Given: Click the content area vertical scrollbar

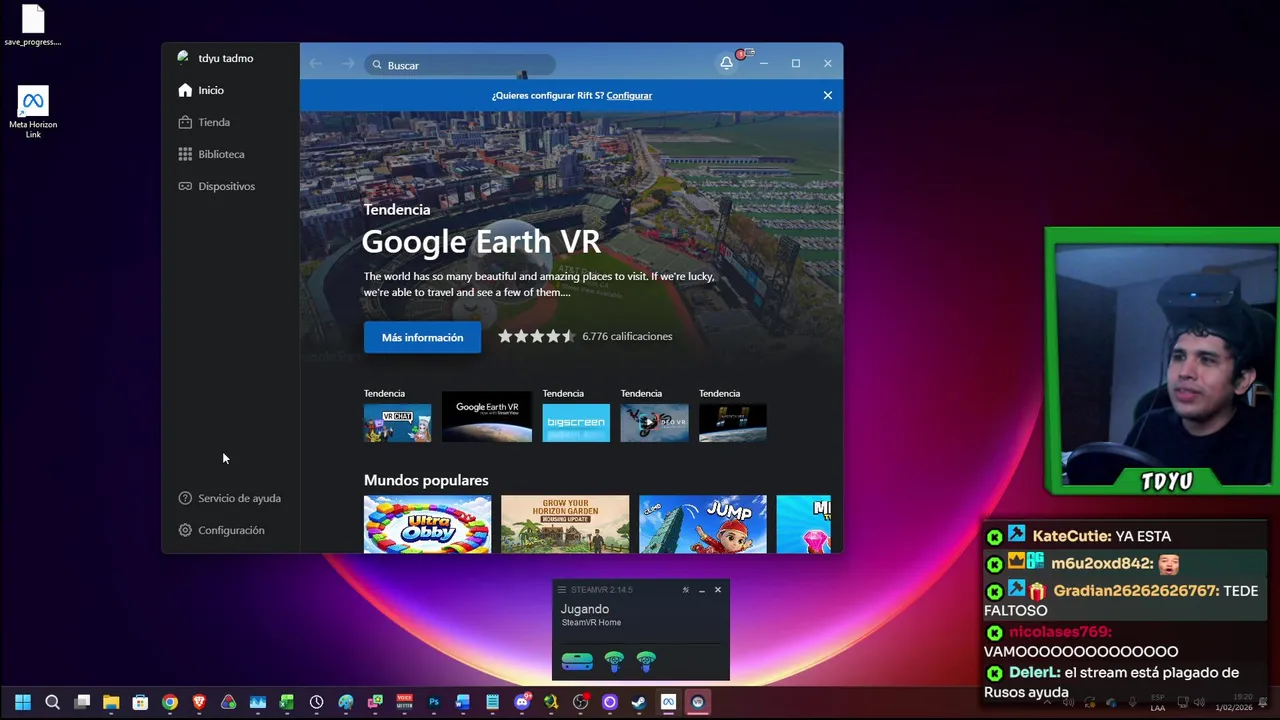Looking at the screenshot, I should point(840,210).
